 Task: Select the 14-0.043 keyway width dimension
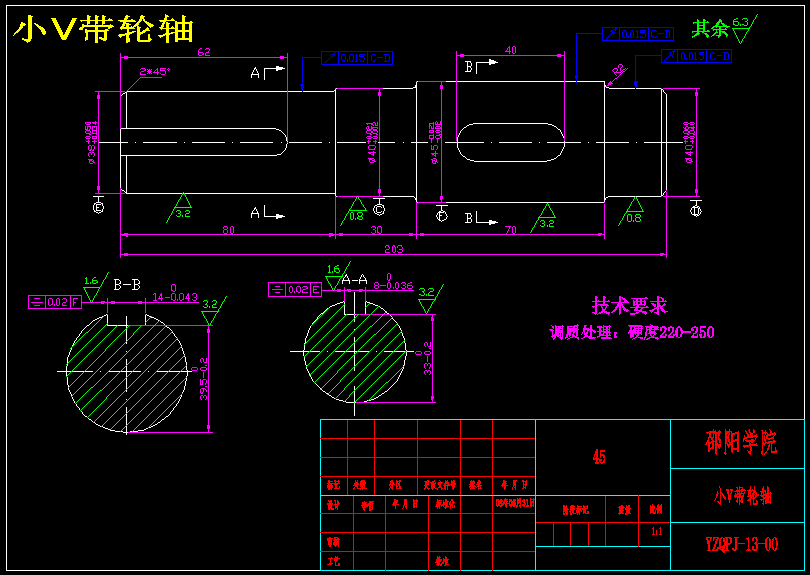tap(175, 293)
